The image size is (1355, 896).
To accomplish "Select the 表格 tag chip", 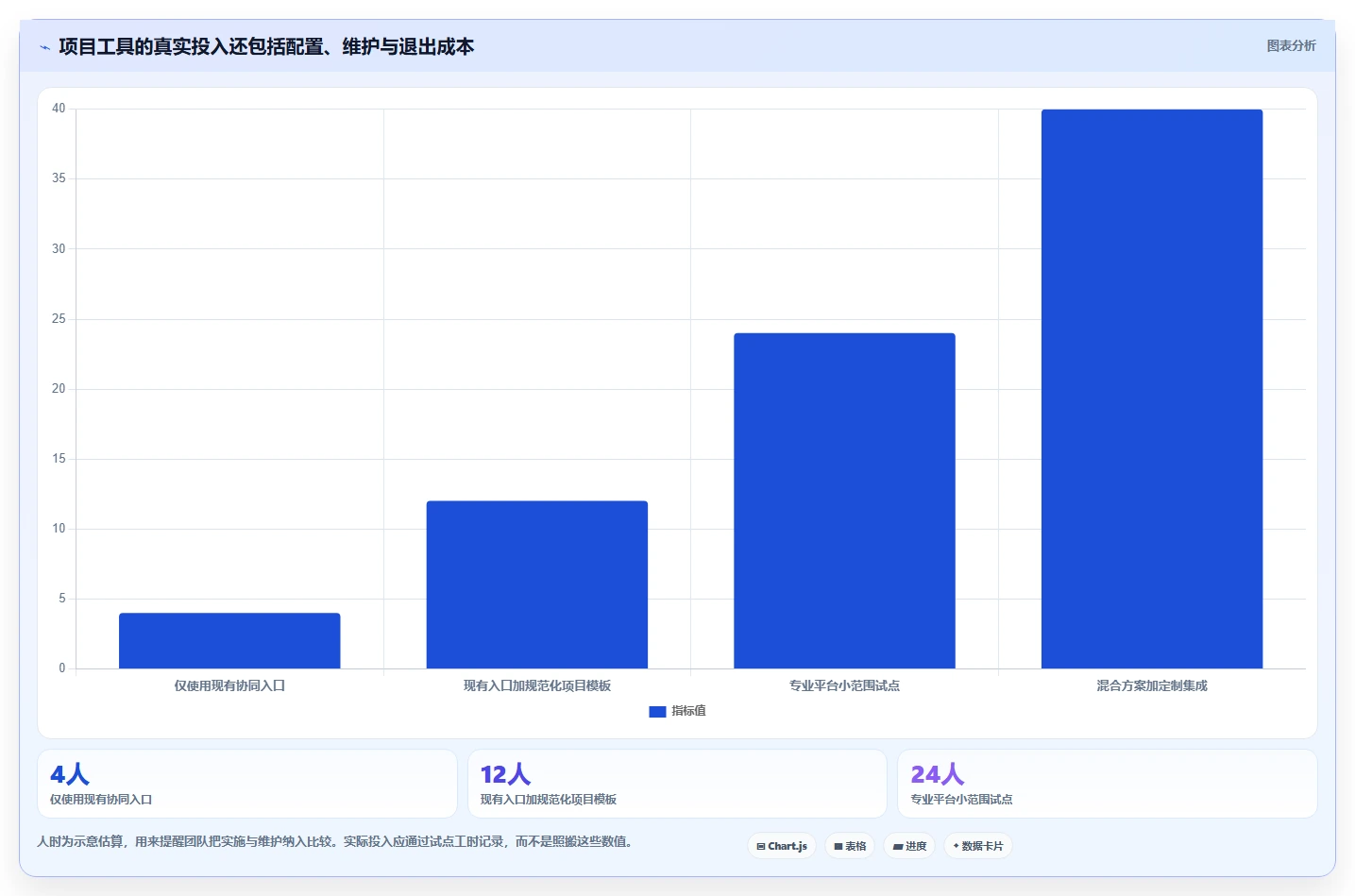I will click(850, 846).
